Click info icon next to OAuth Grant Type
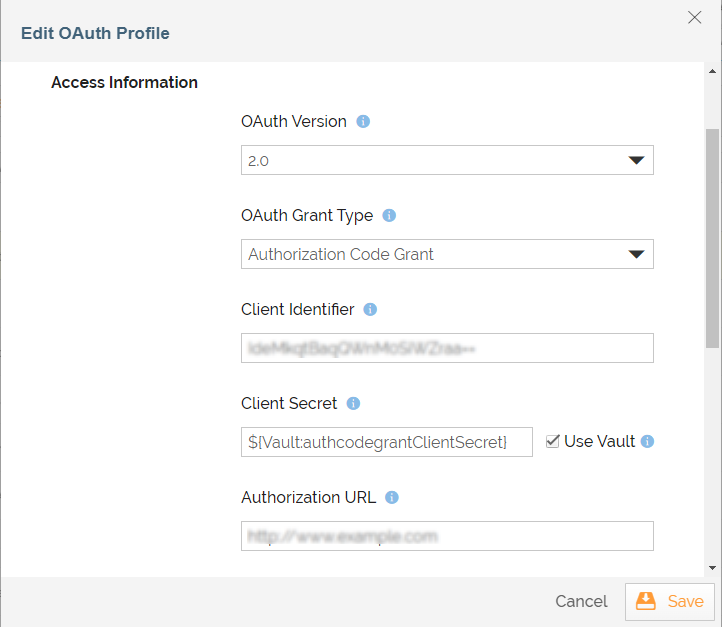Screen dimensions: 722x627 (389, 215)
